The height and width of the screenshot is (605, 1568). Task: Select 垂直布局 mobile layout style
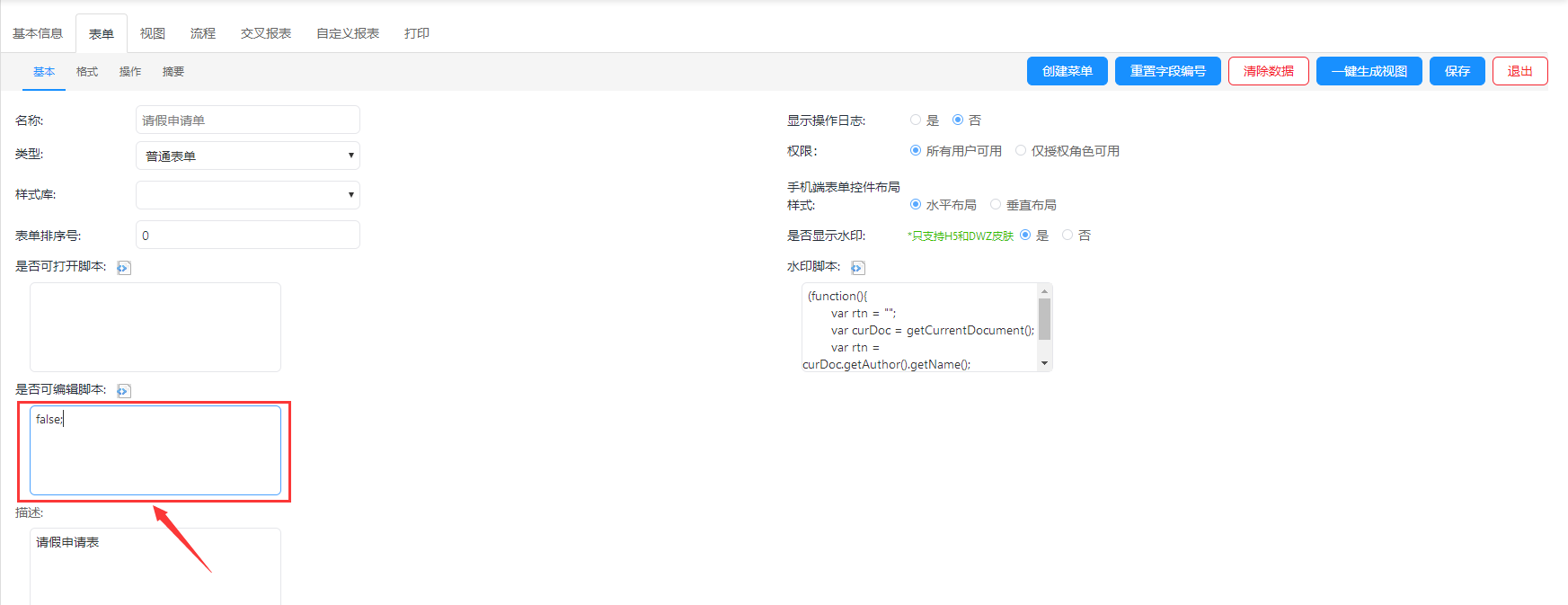[x=996, y=204]
